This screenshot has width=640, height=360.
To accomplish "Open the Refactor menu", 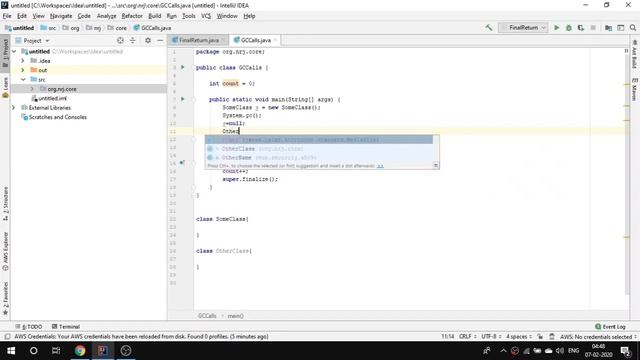I will point(132,16).
